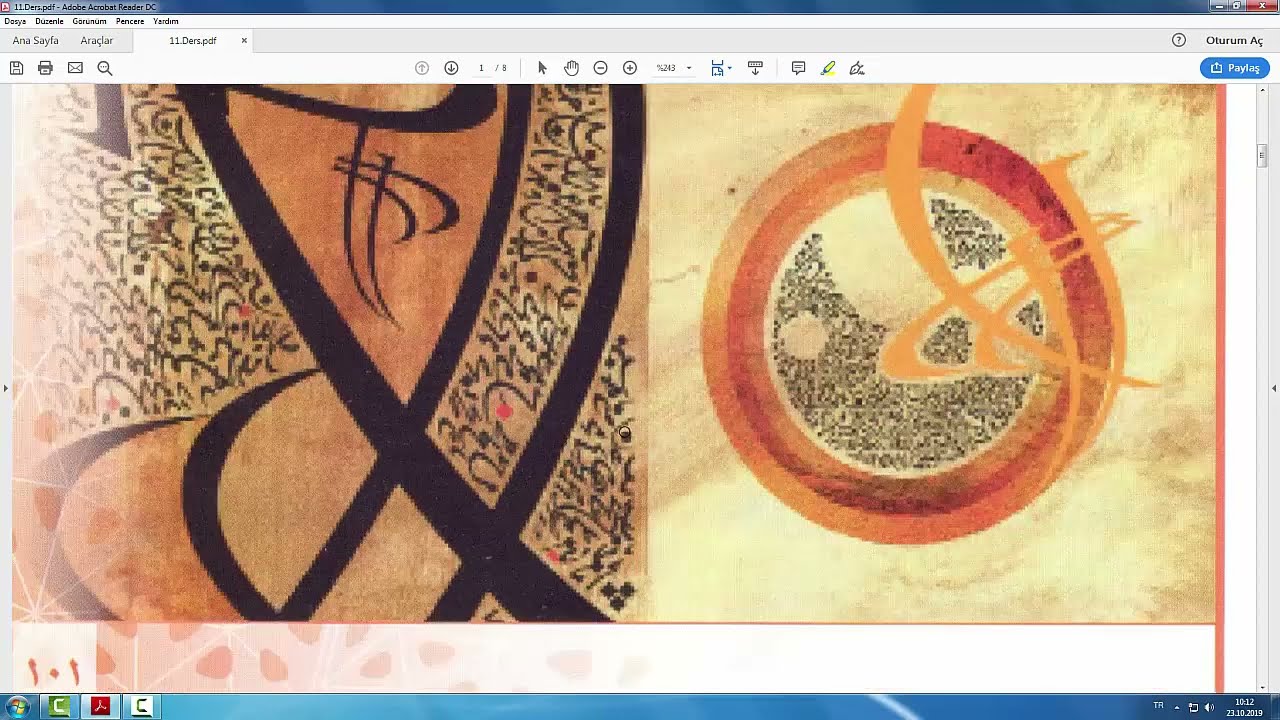The image size is (1280, 720).
Task: Expand the left navigation pane arrow
Action: (5, 388)
